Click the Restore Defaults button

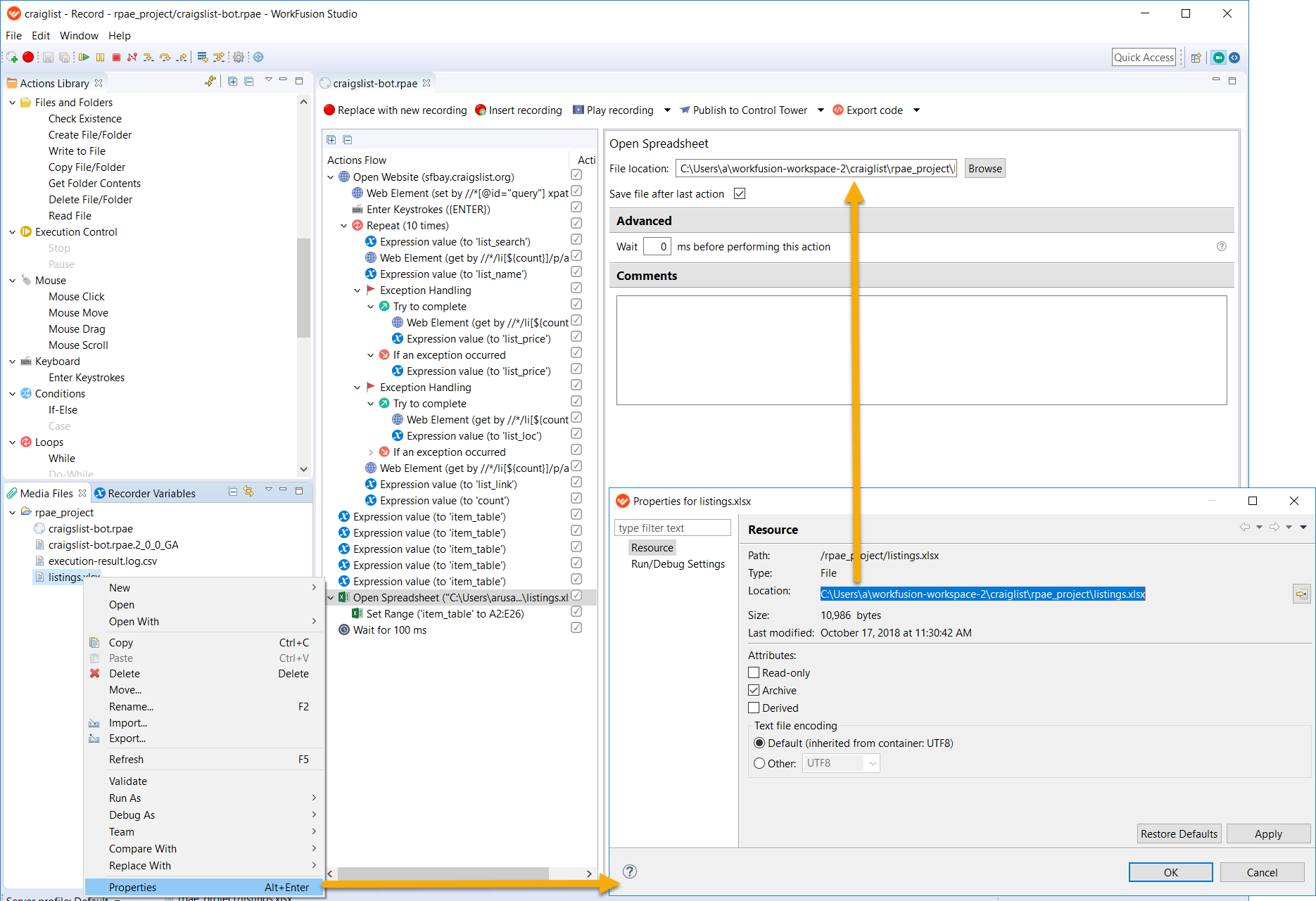1179,833
